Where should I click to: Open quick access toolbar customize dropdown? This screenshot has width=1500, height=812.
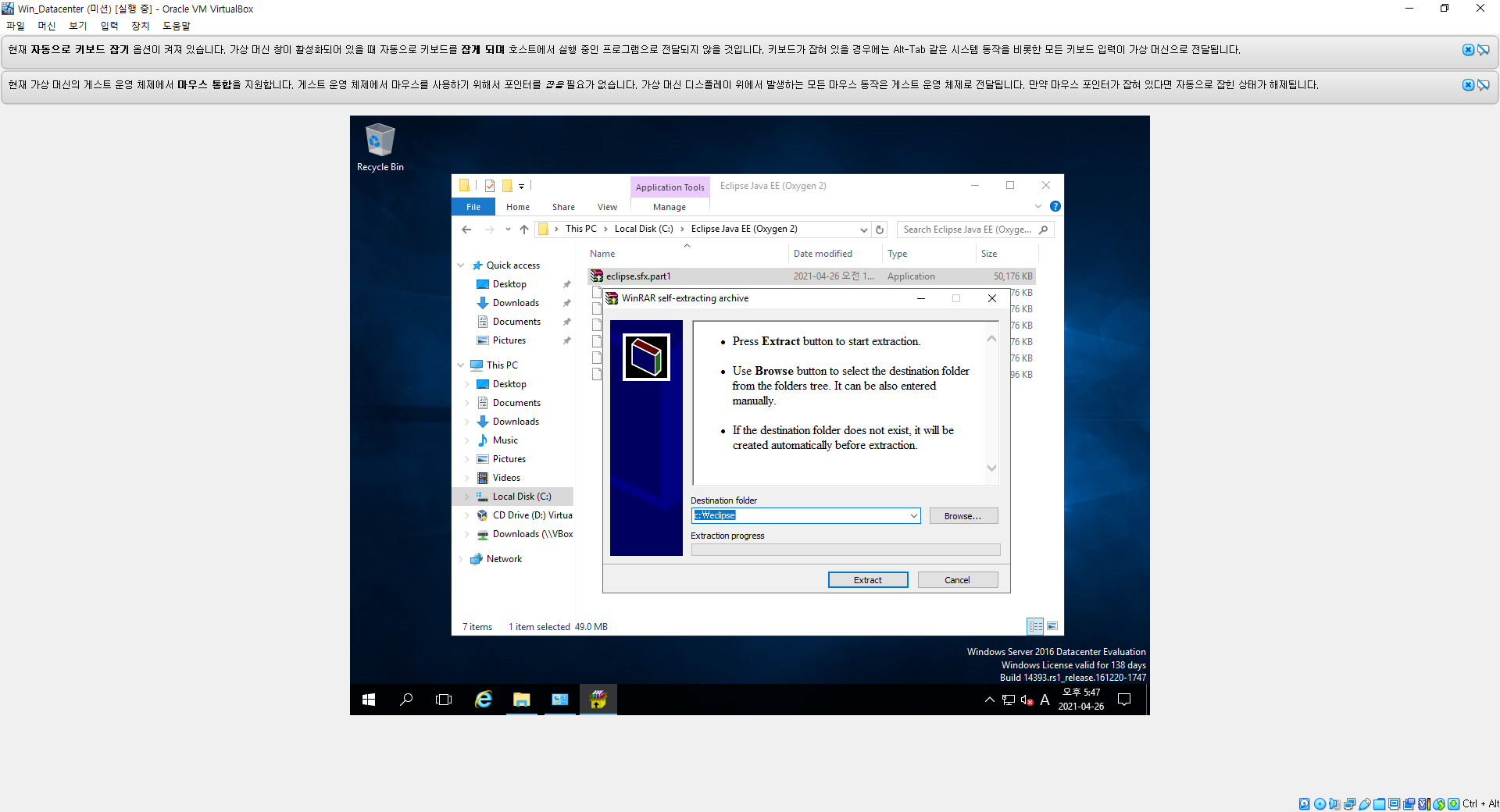point(521,186)
